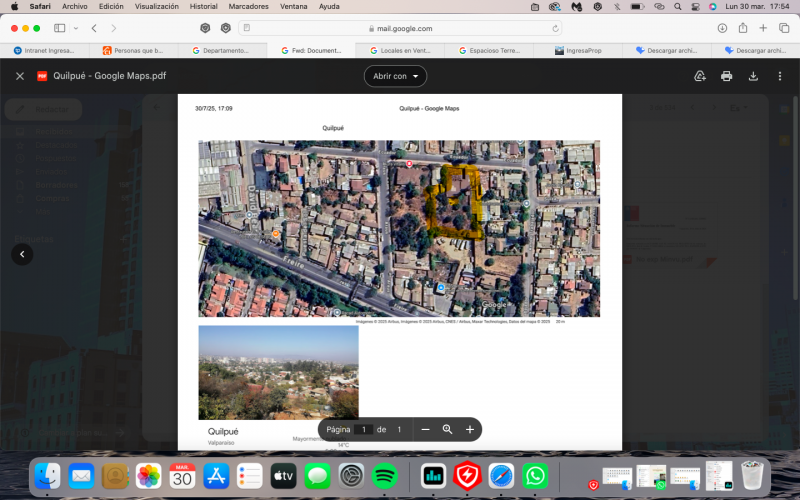Zoom out with the minus button
800x500 pixels.
point(425,429)
